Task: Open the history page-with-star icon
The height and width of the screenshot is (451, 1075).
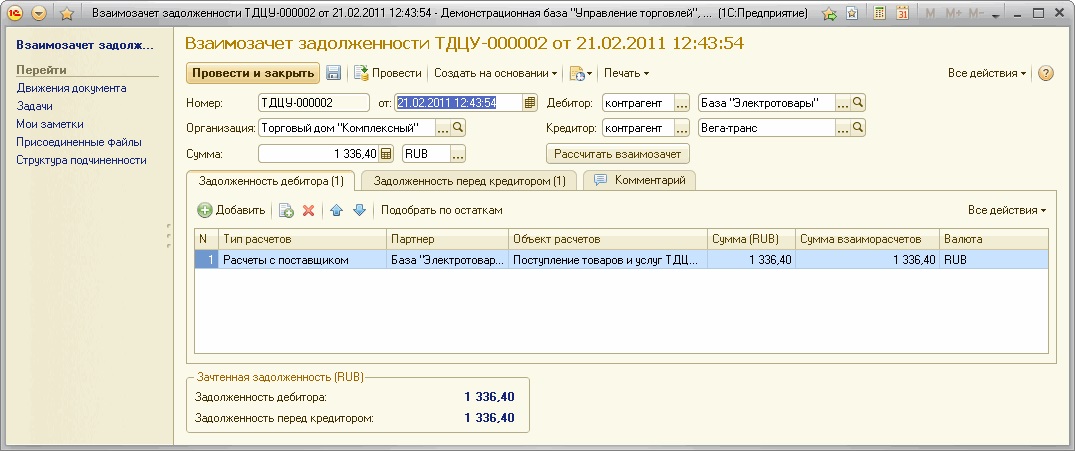Action: pyautogui.click(x=852, y=13)
